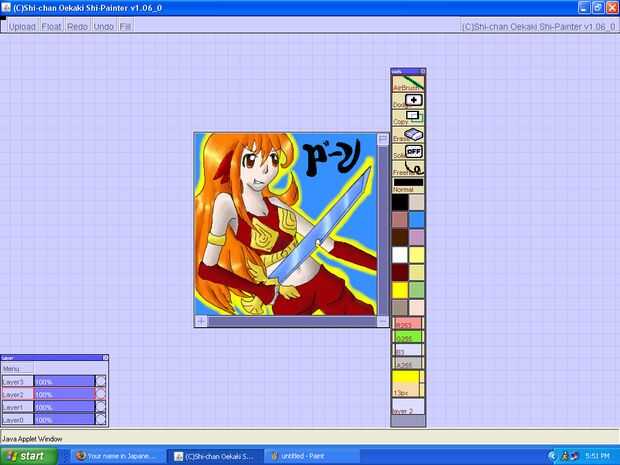The image size is (620, 465).
Task: Select the Freehand drawing mode
Action: (408, 168)
